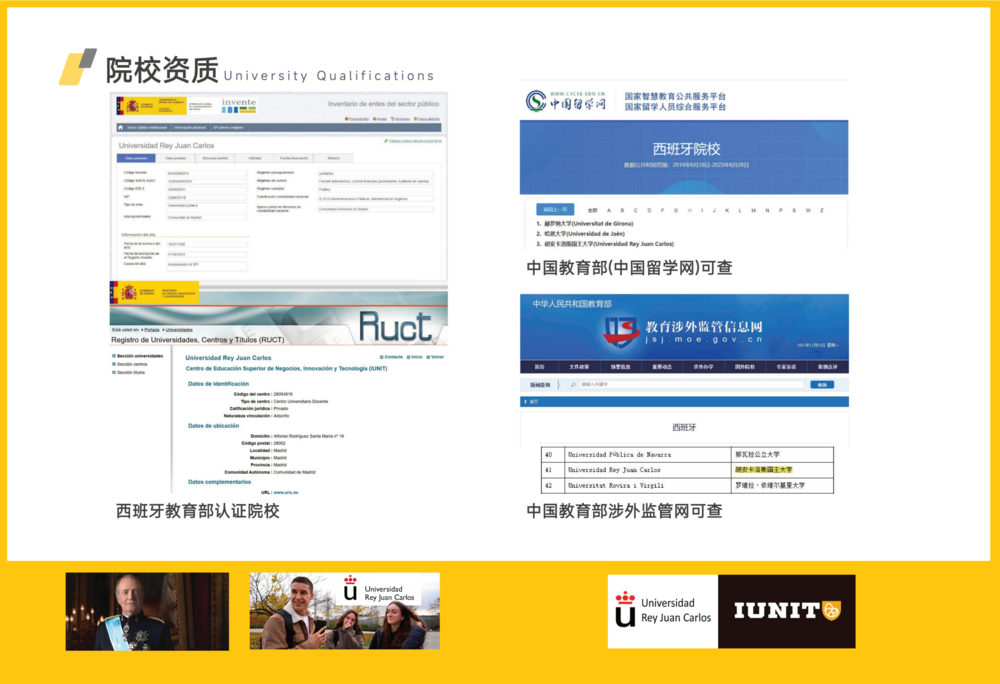Viewport: 1000px width, 684px height.
Task: Open the Fuentes financiación tab in Invente
Action: point(294,158)
